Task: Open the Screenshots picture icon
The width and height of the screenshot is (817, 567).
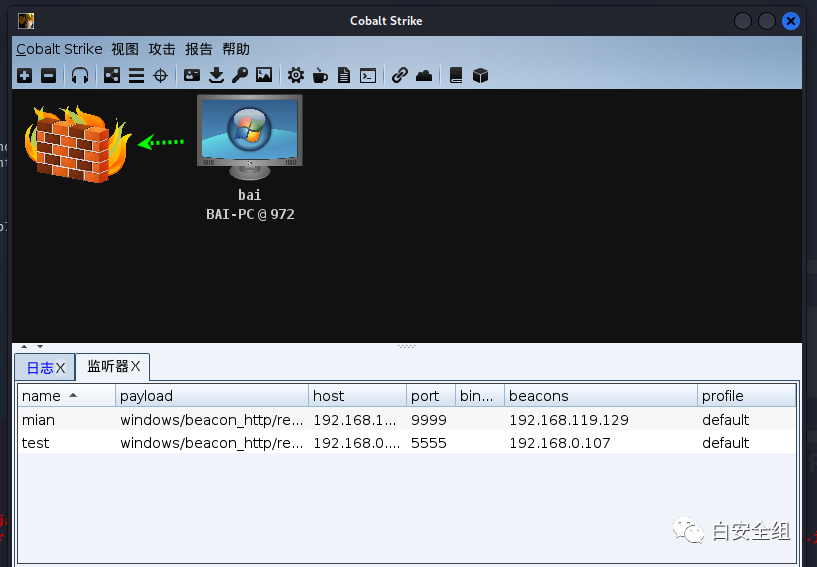Action: click(x=264, y=76)
